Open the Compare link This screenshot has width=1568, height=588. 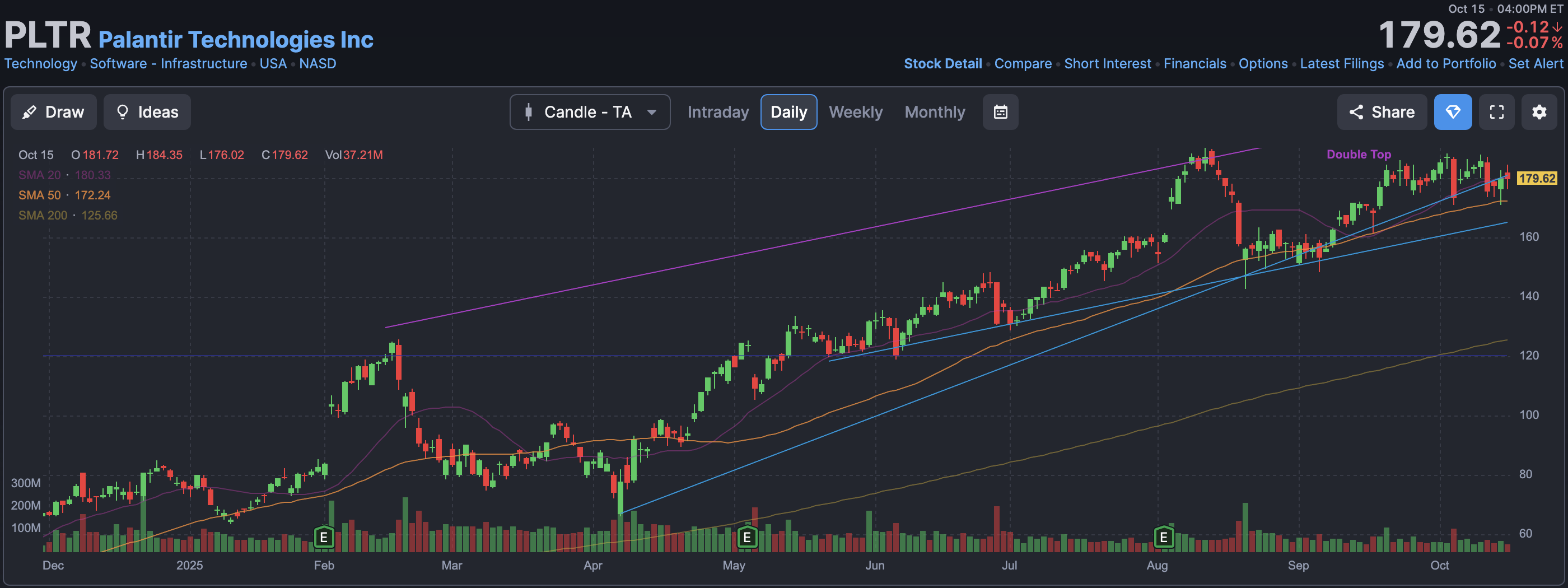pyautogui.click(x=1023, y=63)
